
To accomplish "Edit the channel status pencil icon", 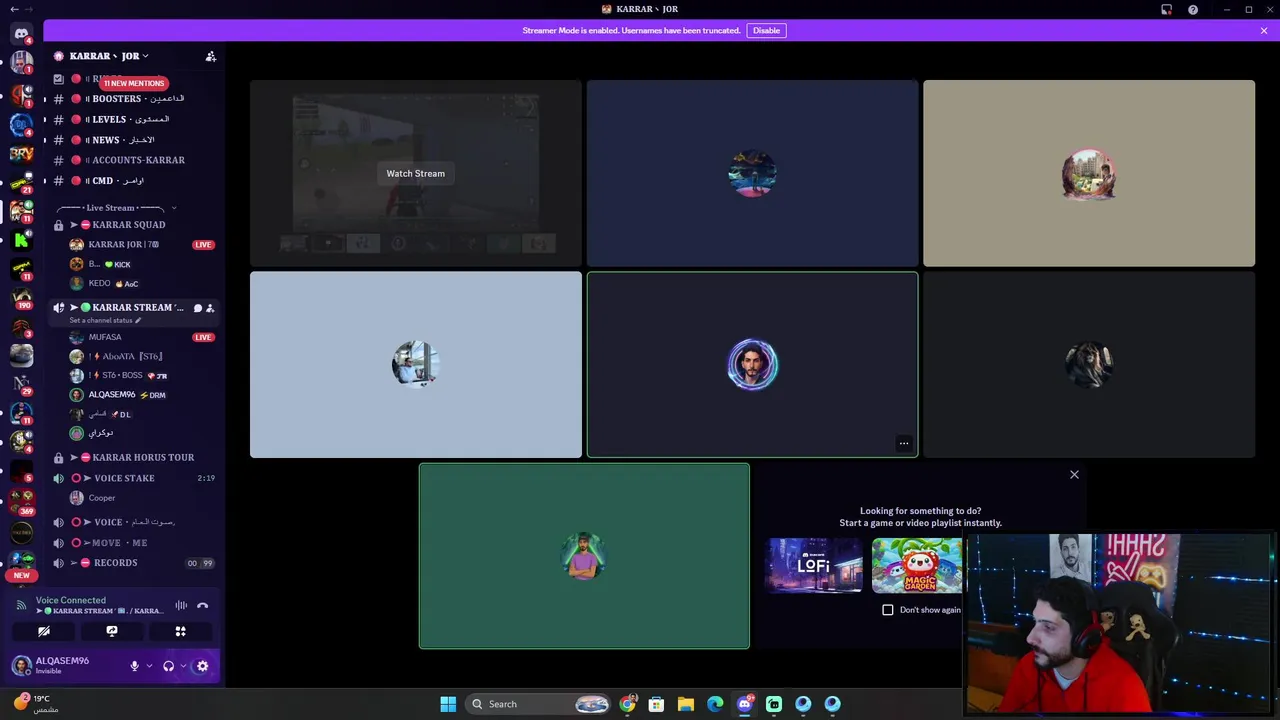I will point(138,320).
